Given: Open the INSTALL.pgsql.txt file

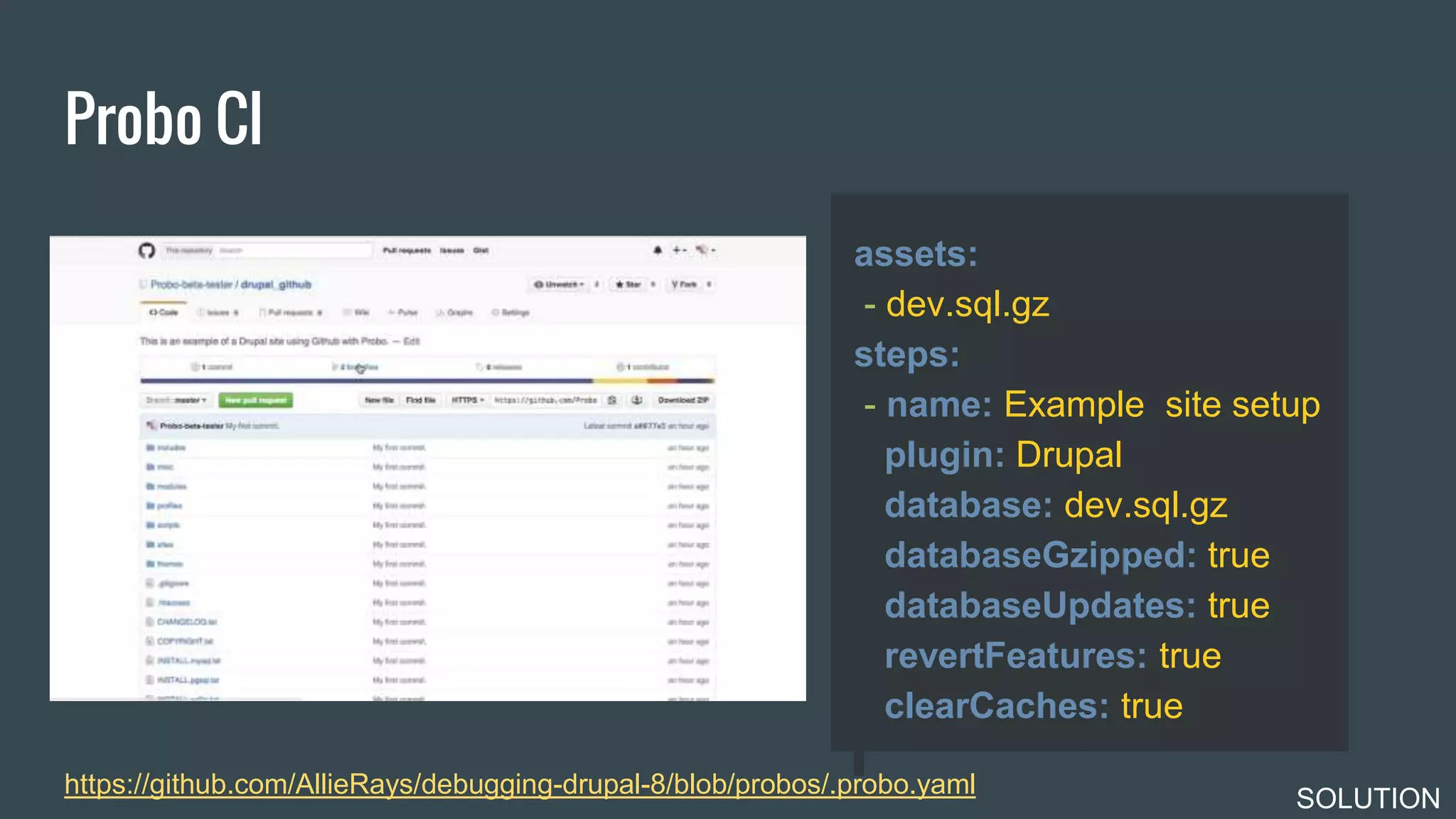Looking at the screenshot, I should click(188, 680).
